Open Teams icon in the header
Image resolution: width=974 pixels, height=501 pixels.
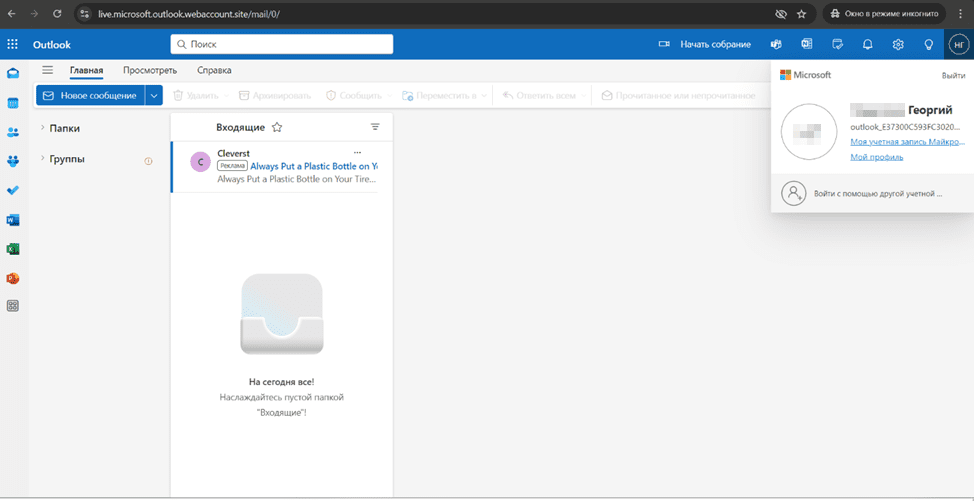click(776, 44)
